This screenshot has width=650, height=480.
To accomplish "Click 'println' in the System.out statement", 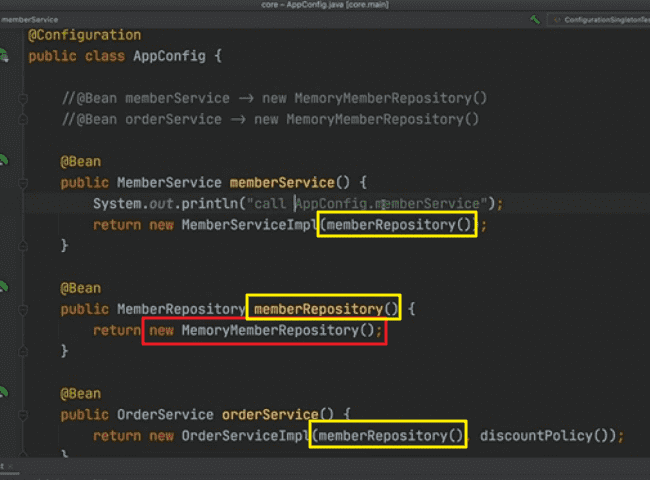I will point(210,204).
